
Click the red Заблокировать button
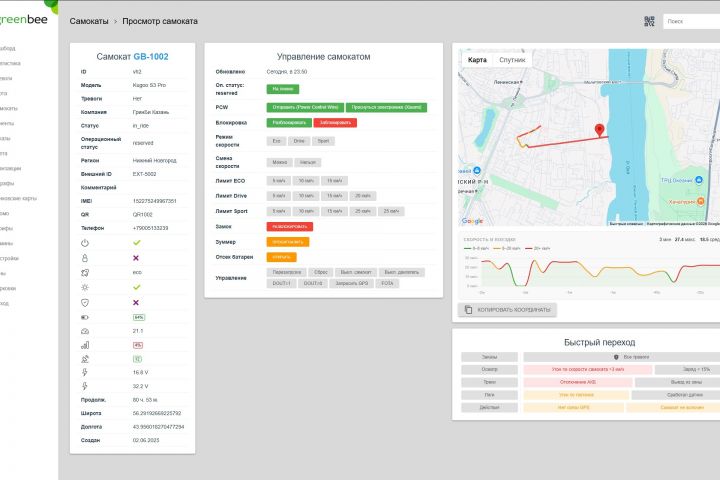[x=335, y=123]
